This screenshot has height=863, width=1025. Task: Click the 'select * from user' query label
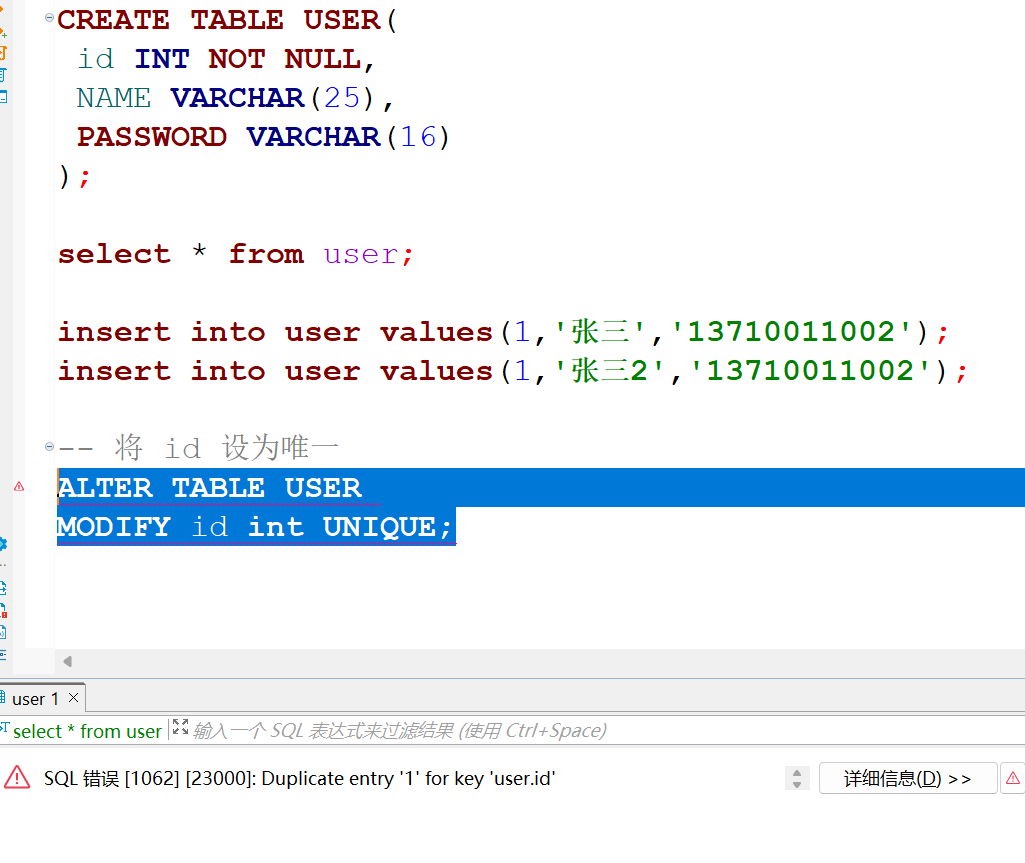coord(86,731)
